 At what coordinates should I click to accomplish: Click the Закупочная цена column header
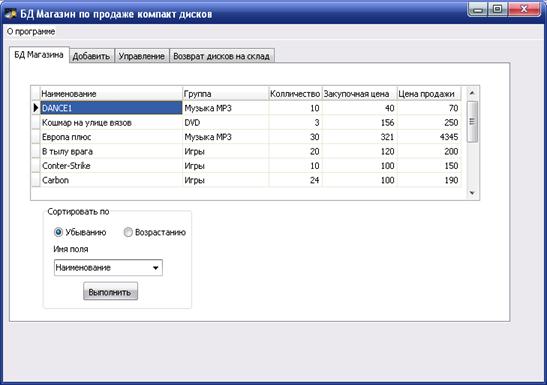359,94
